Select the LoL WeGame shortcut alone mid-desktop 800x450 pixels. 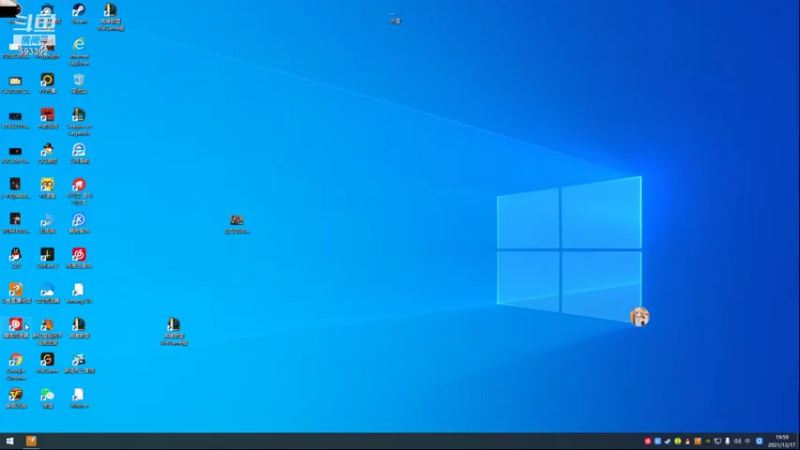(x=173, y=331)
